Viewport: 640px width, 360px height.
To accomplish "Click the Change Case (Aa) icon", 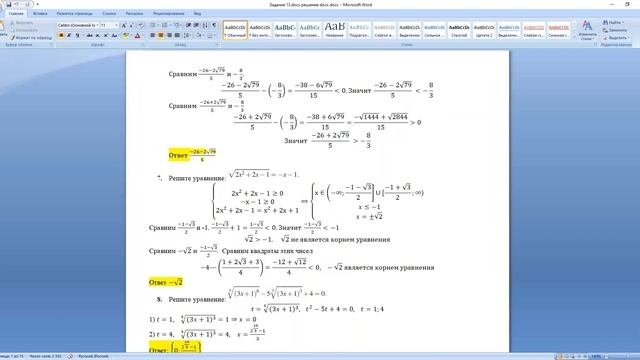I will click(x=115, y=36).
